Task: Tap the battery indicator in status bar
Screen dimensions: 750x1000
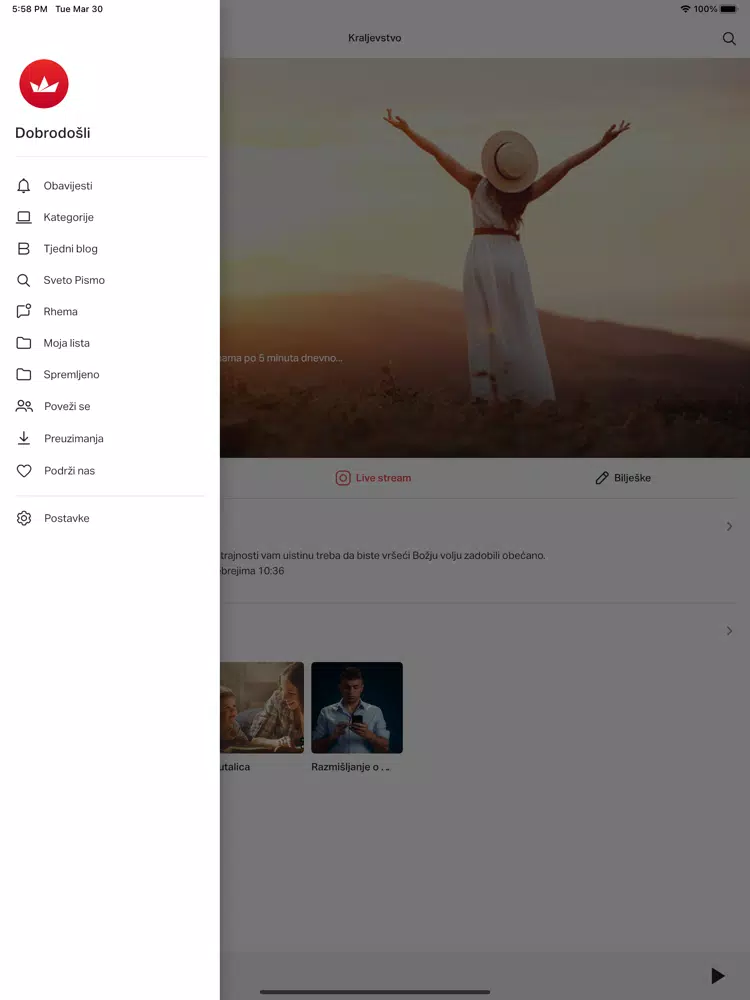Action: 728,9
